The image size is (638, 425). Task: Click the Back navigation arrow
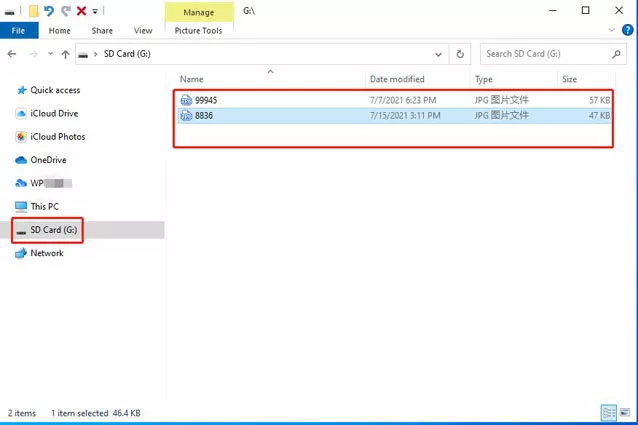click(13, 54)
